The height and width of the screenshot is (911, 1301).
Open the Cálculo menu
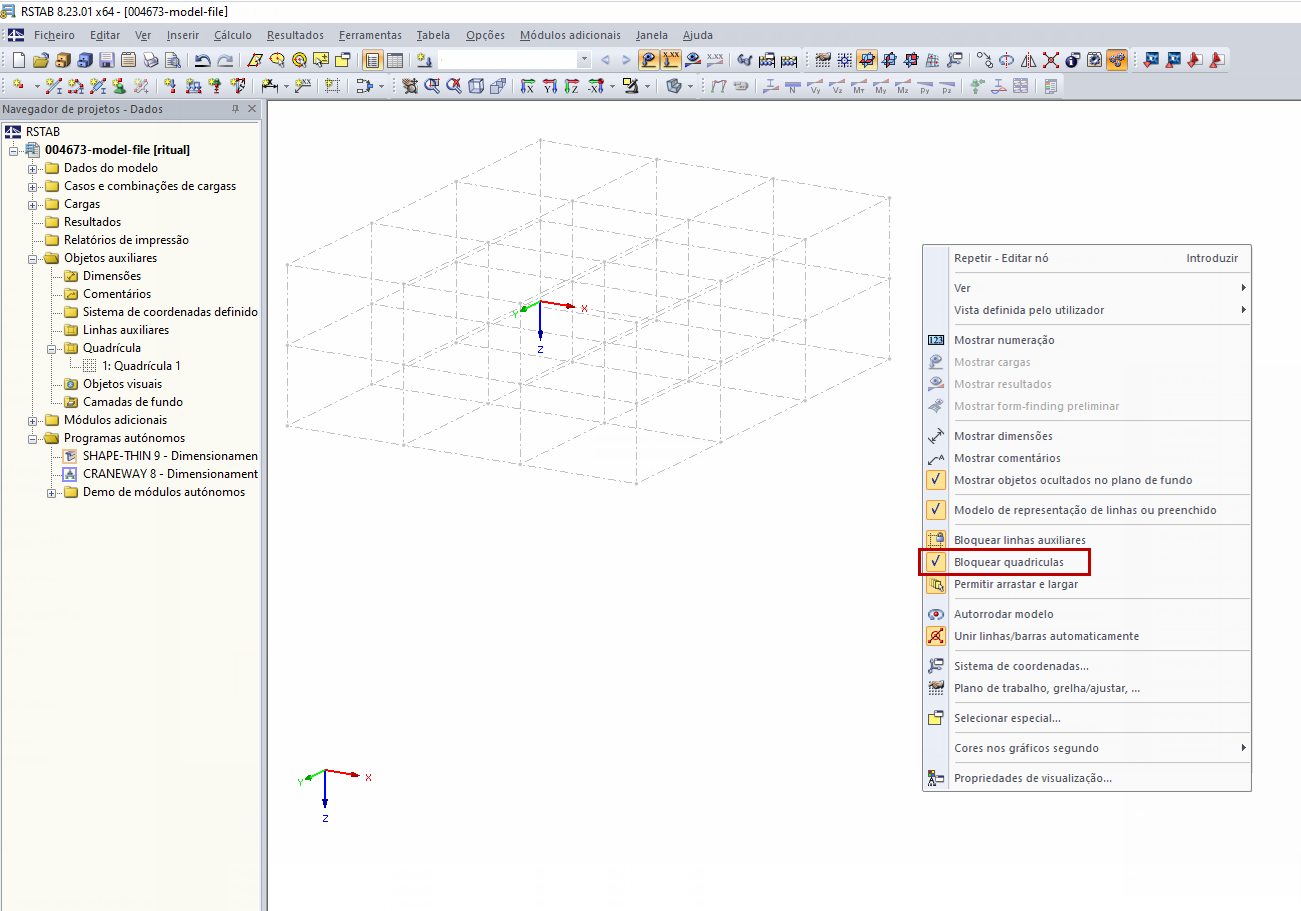pos(233,35)
